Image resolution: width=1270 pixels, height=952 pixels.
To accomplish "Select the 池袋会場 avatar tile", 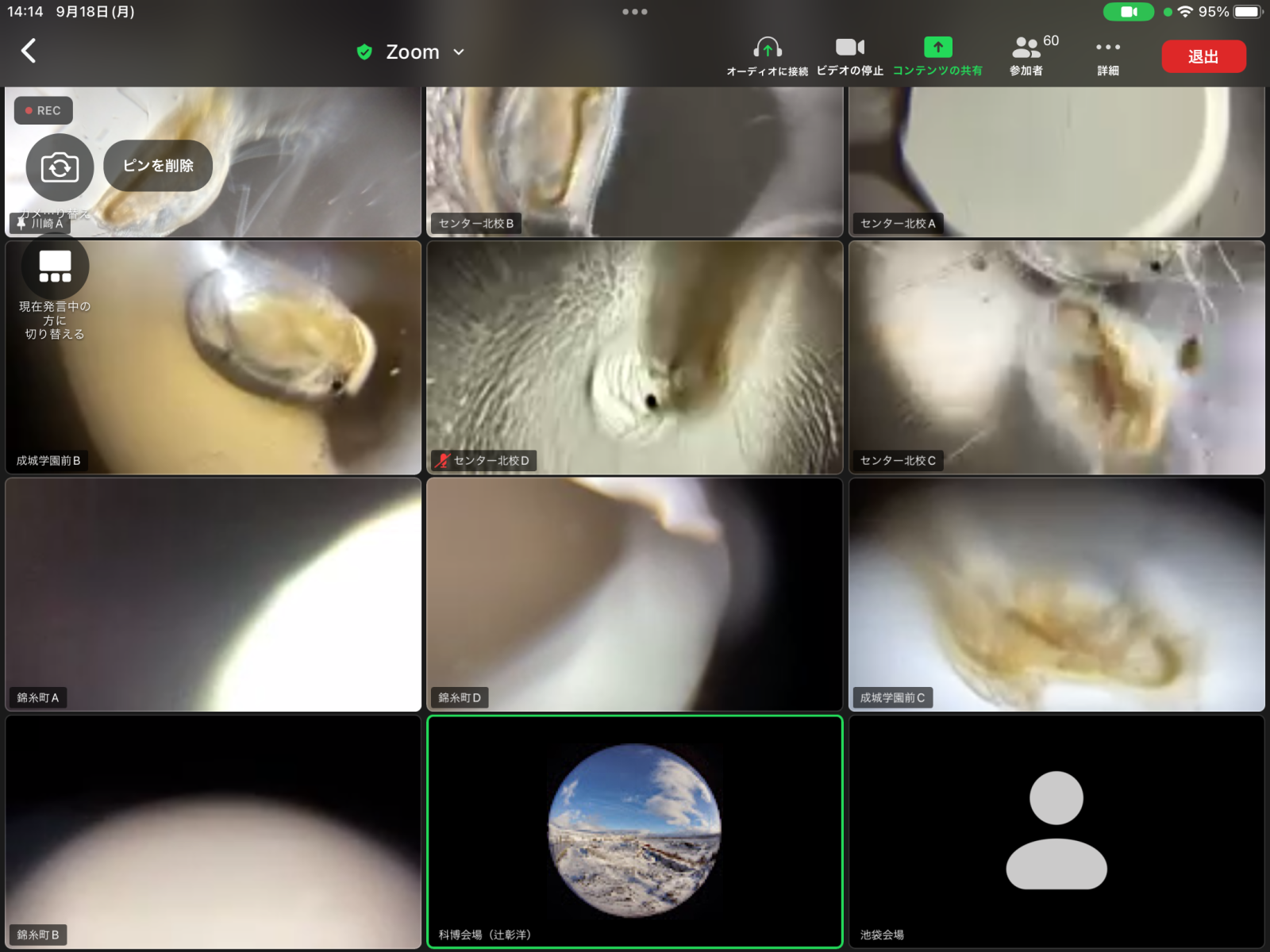I will click(x=1056, y=831).
